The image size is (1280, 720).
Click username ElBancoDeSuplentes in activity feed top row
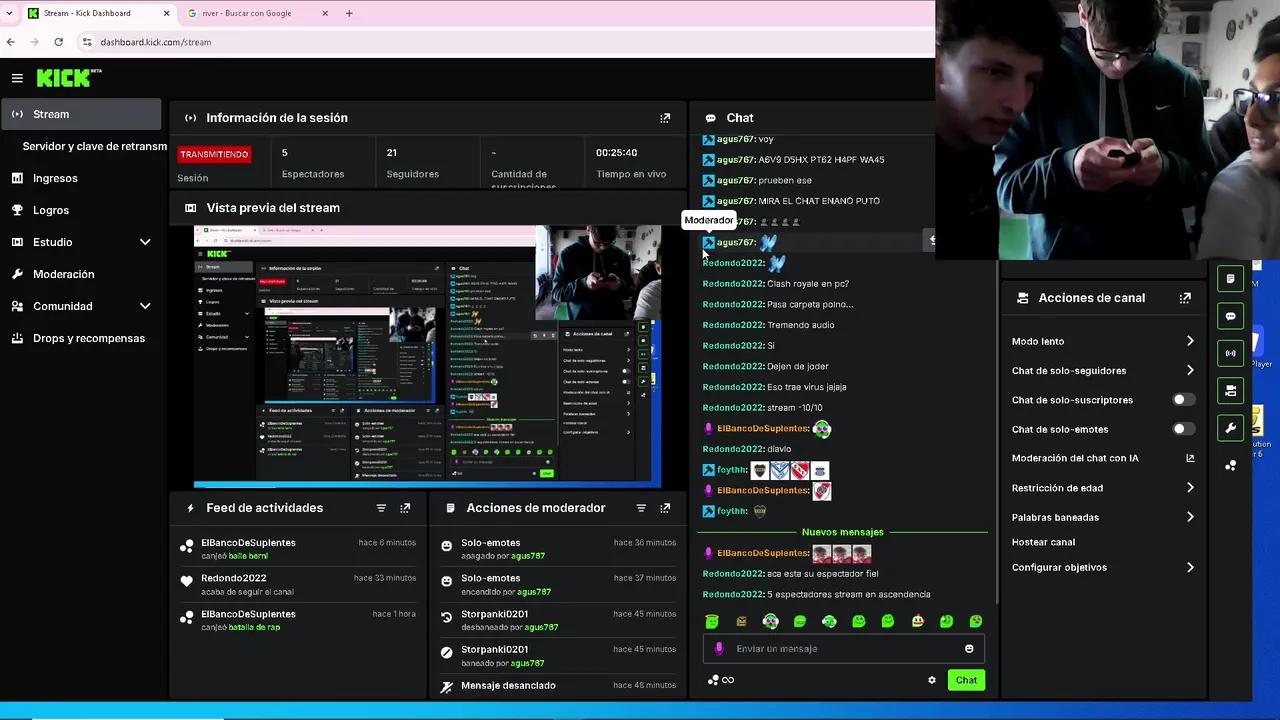(248, 543)
